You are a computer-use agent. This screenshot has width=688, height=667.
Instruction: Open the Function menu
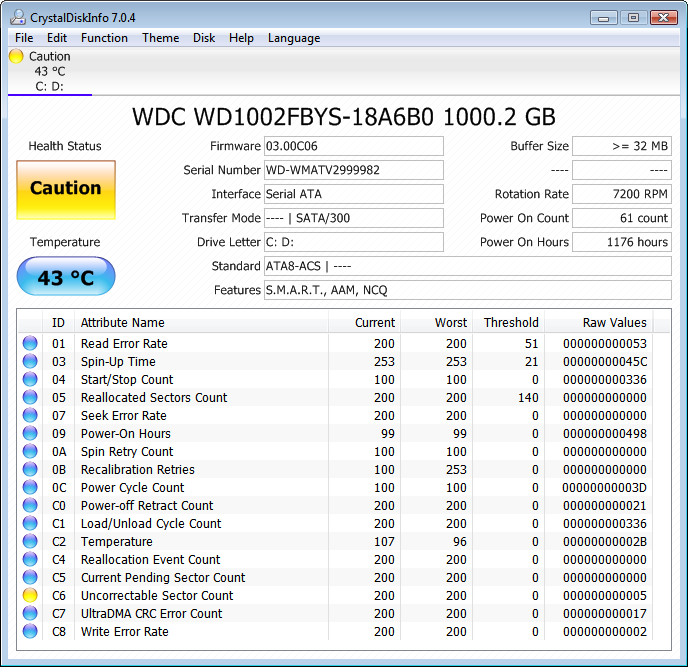[x=104, y=38]
